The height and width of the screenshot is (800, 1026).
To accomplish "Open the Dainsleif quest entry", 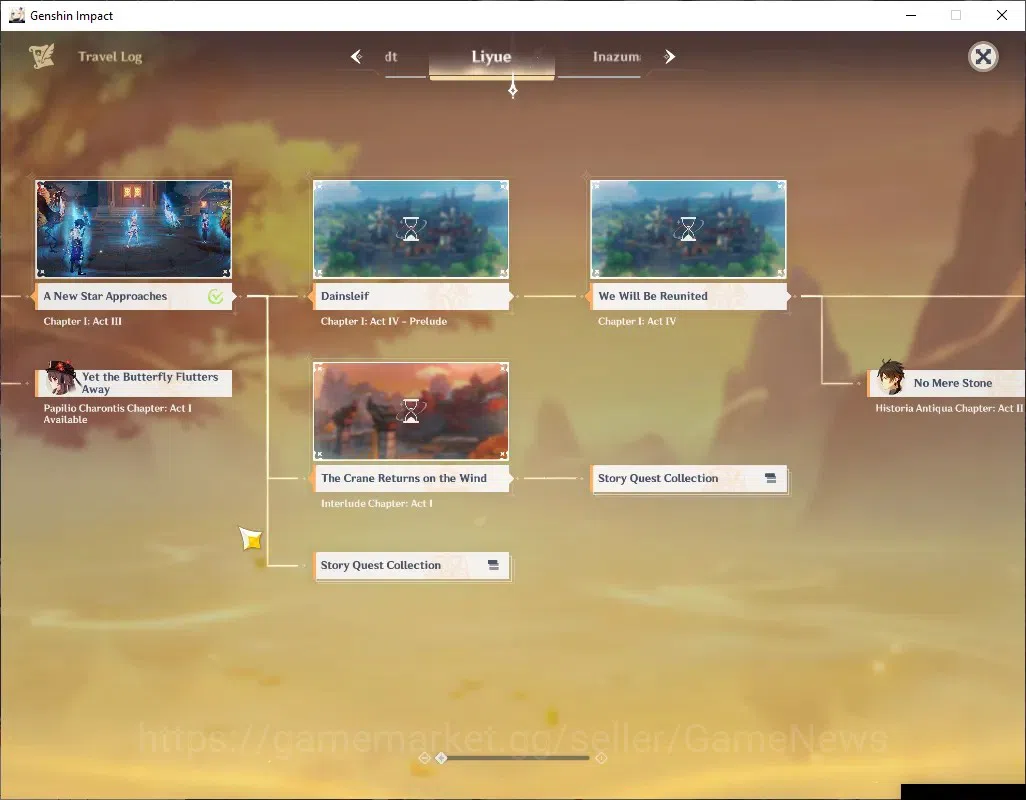I will click(x=411, y=296).
